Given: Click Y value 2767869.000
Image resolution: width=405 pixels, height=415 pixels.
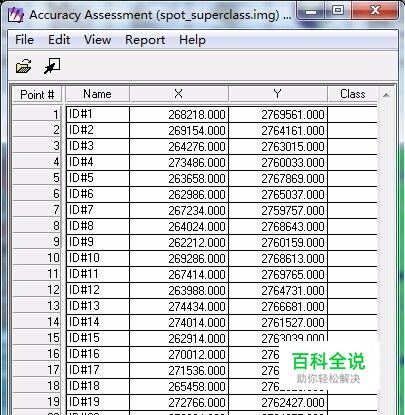Looking at the screenshot, I should 278,178.
